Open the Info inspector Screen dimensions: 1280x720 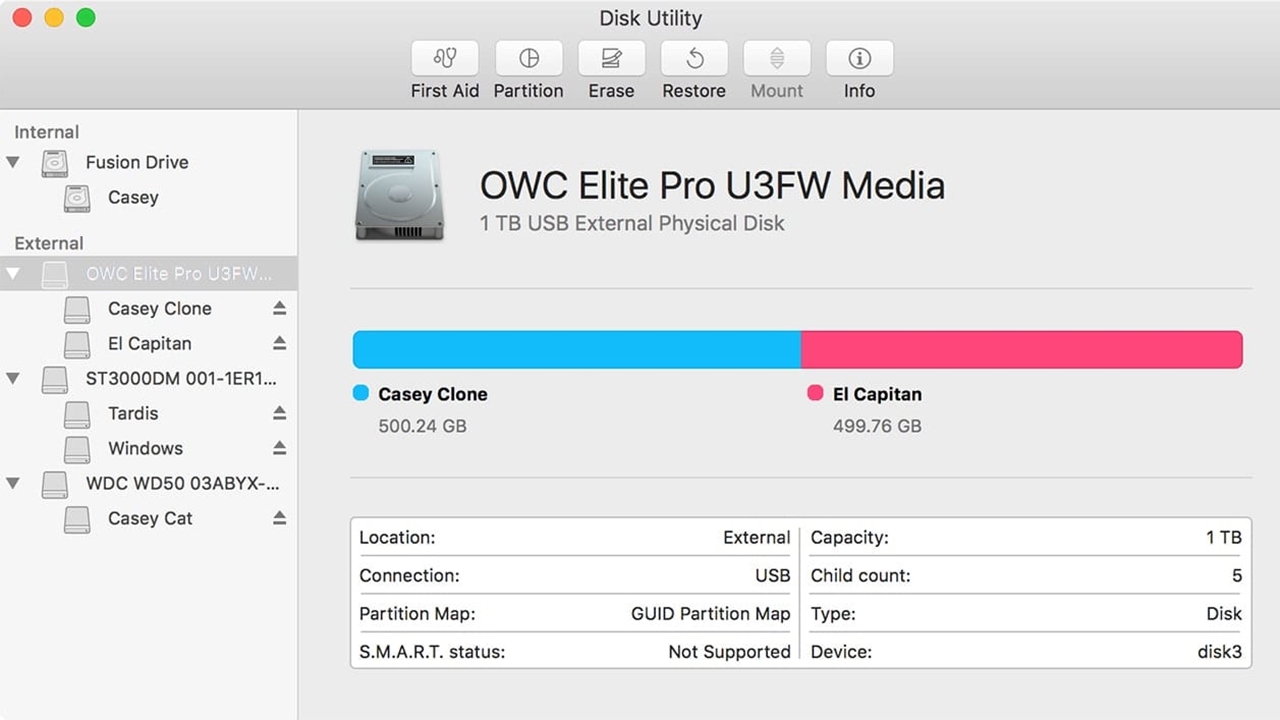[x=859, y=59]
